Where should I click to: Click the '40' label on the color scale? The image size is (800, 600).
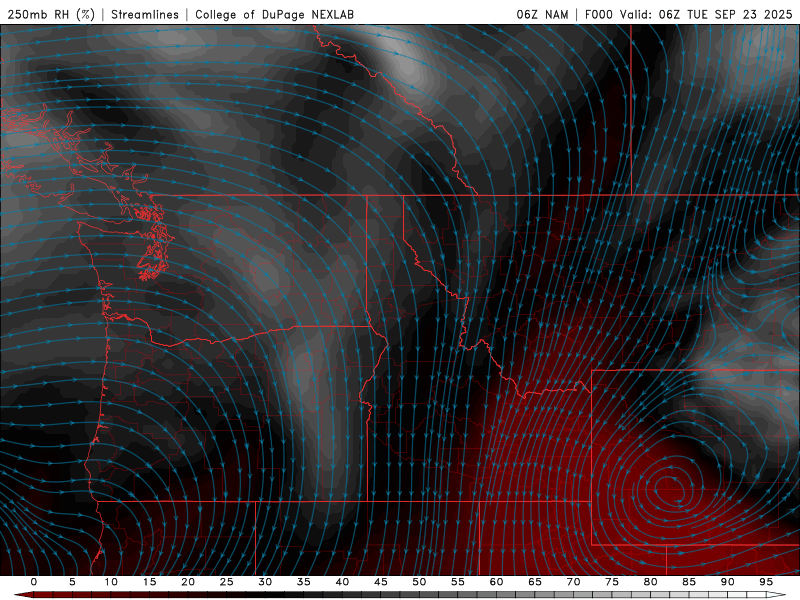[x=342, y=582]
